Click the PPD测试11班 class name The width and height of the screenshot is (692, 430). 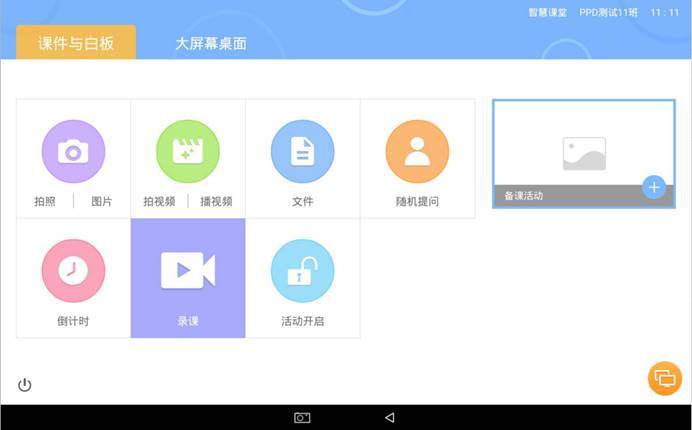(x=609, y=12)
